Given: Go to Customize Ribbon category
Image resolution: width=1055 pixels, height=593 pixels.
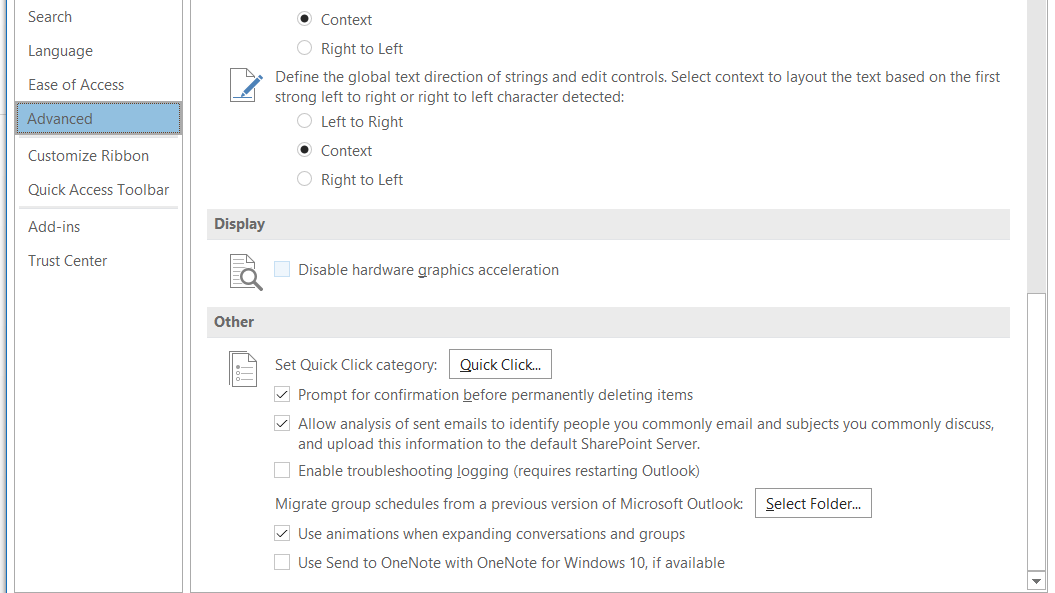Looking at the screenshot, I should pos(88,156).
